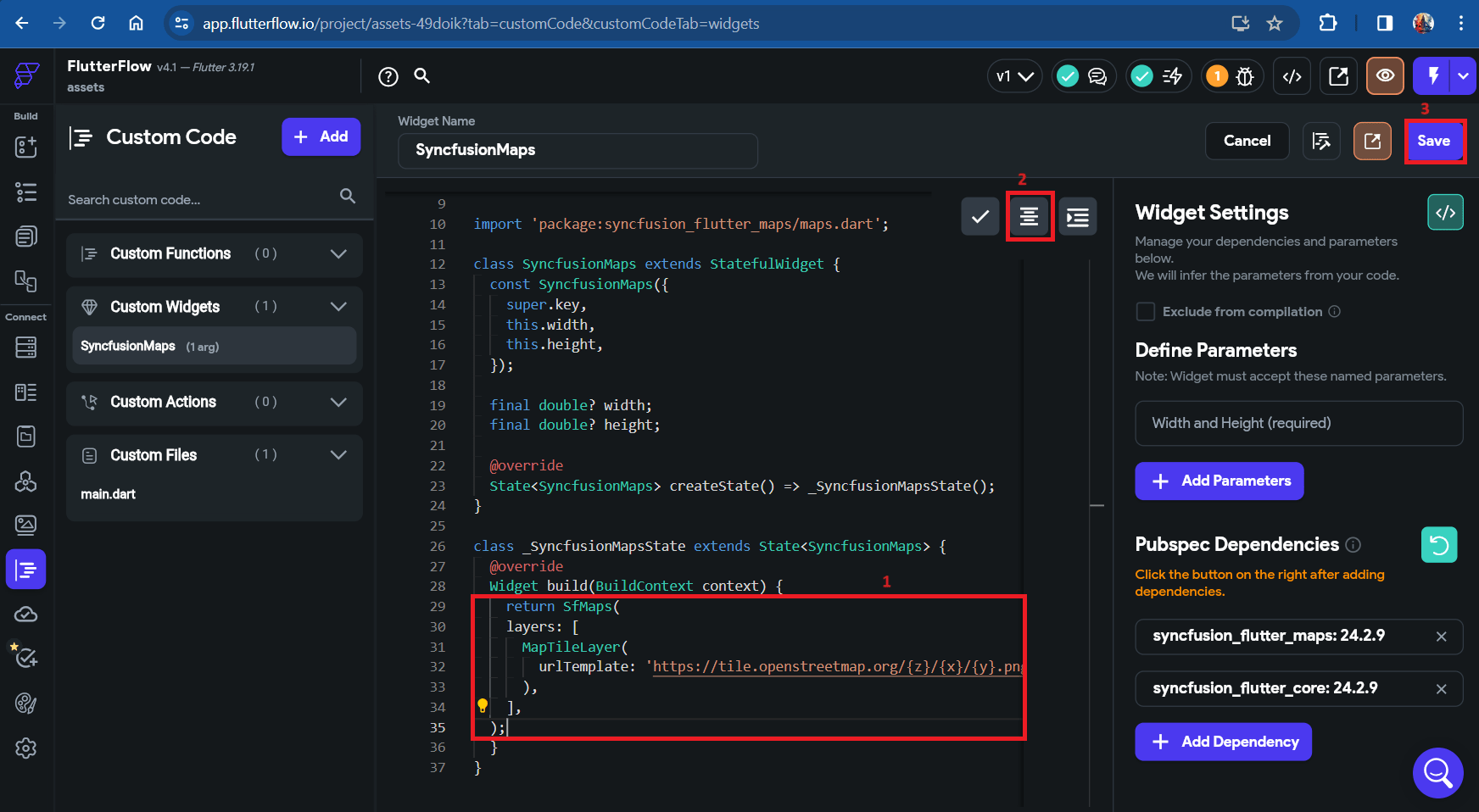Screen dimensions: 1479x812
Task: Click the Test Mode lightning button
Action: pyautogui.click(x=1432, y=76)
